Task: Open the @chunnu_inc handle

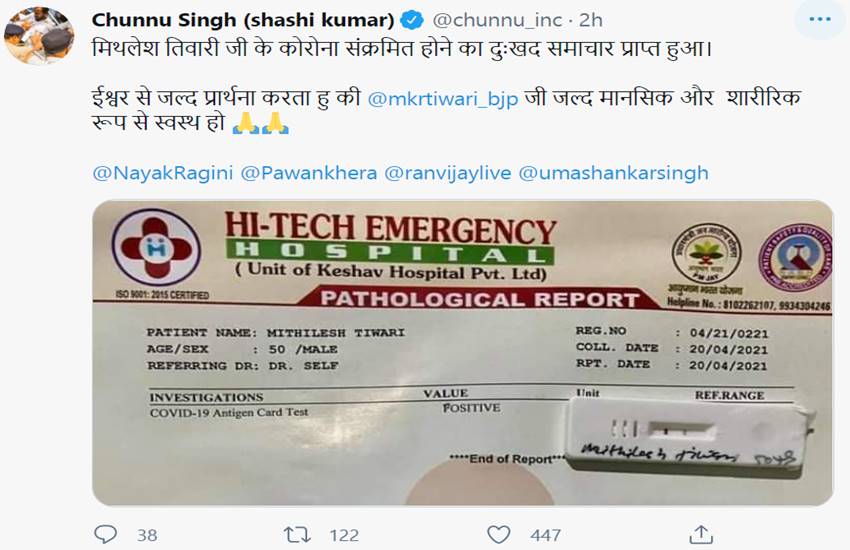Action: coord(497,20)
